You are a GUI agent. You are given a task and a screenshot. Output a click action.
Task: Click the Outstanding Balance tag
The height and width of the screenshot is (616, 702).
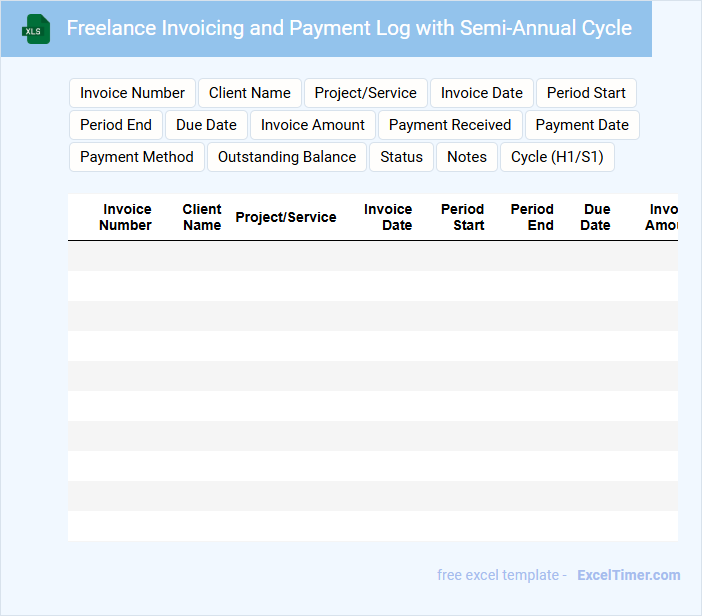(287, 157)
